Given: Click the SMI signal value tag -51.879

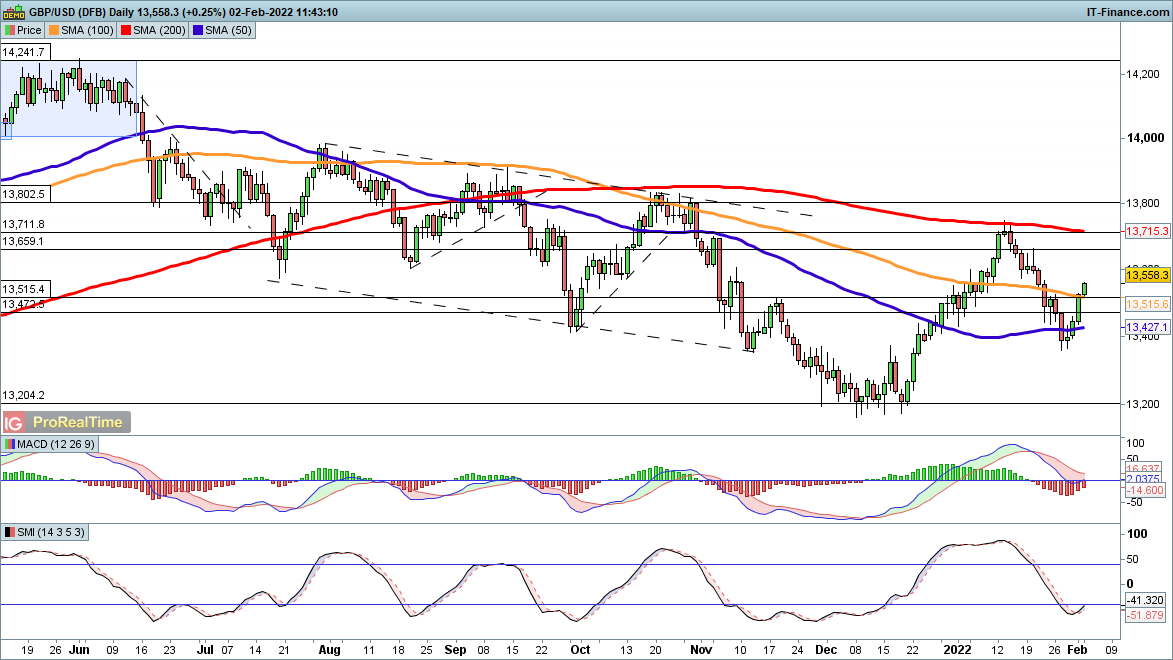Looking at the screenshot, I should point(1145,615).
